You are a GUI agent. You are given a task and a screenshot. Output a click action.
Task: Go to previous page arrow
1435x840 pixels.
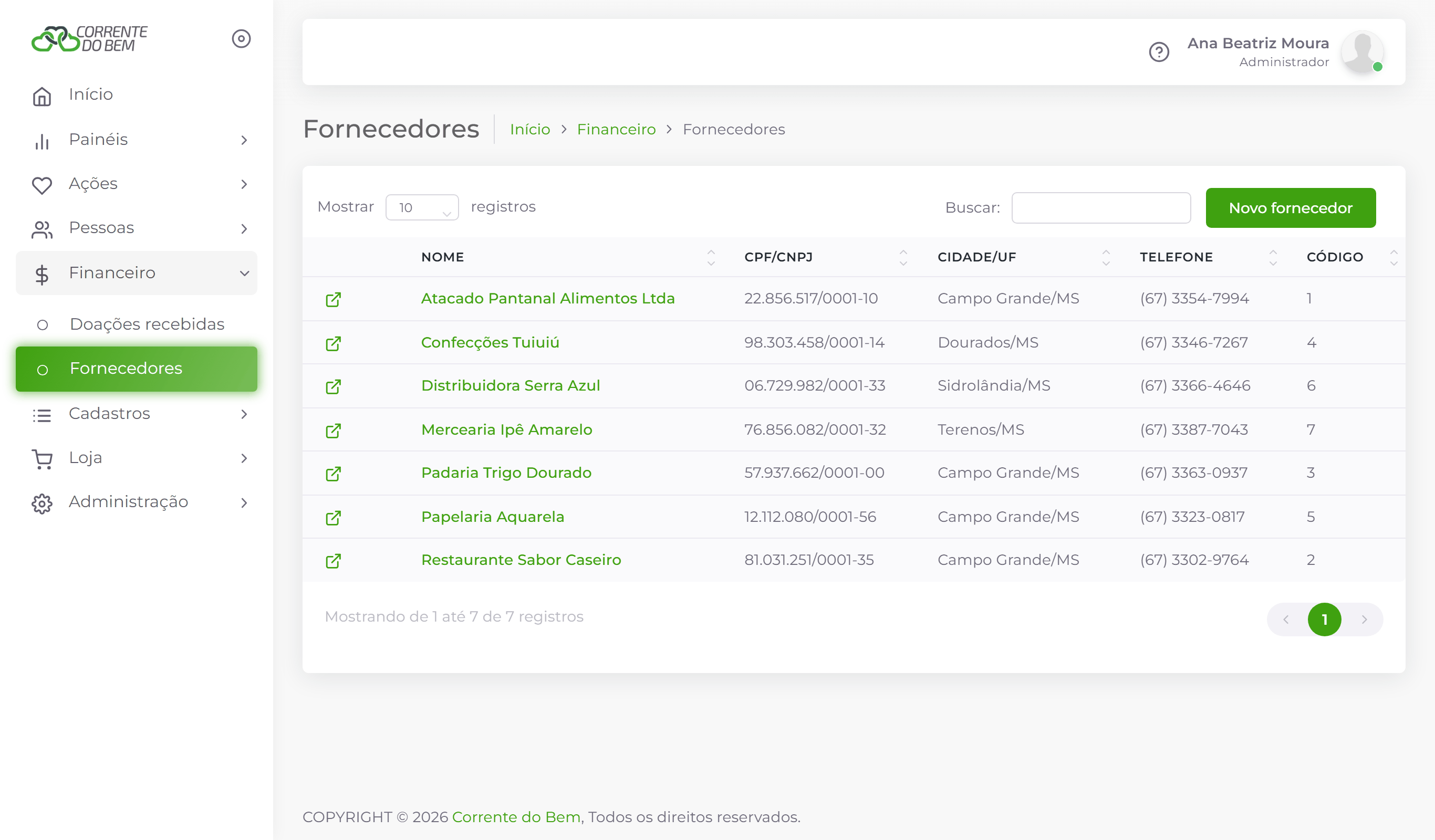tap(1285, 619)
